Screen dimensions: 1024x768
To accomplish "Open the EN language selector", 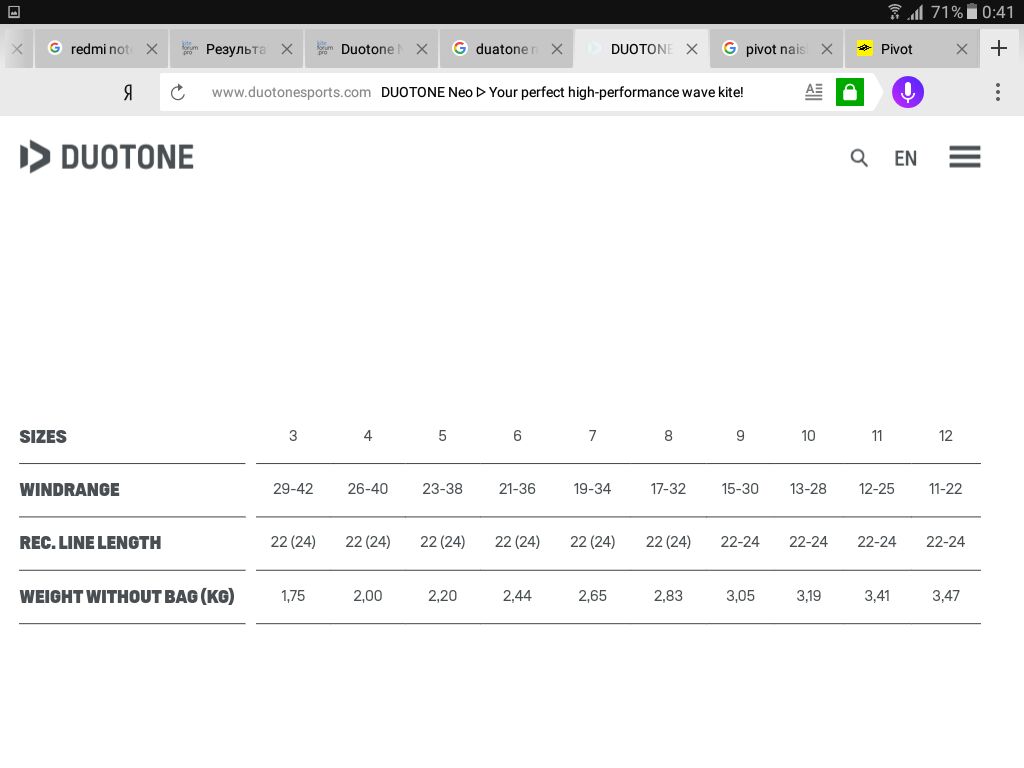I will point(905,158).
